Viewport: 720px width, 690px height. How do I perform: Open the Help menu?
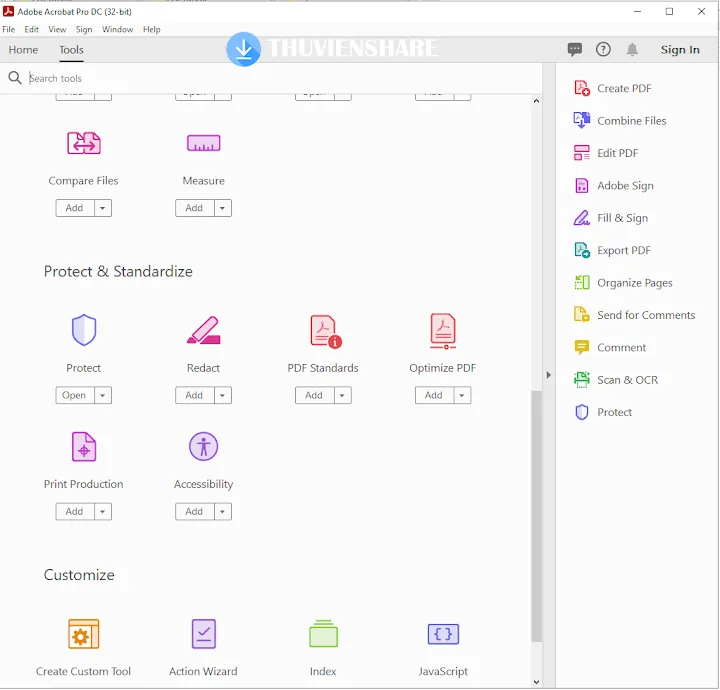[152, 29]
